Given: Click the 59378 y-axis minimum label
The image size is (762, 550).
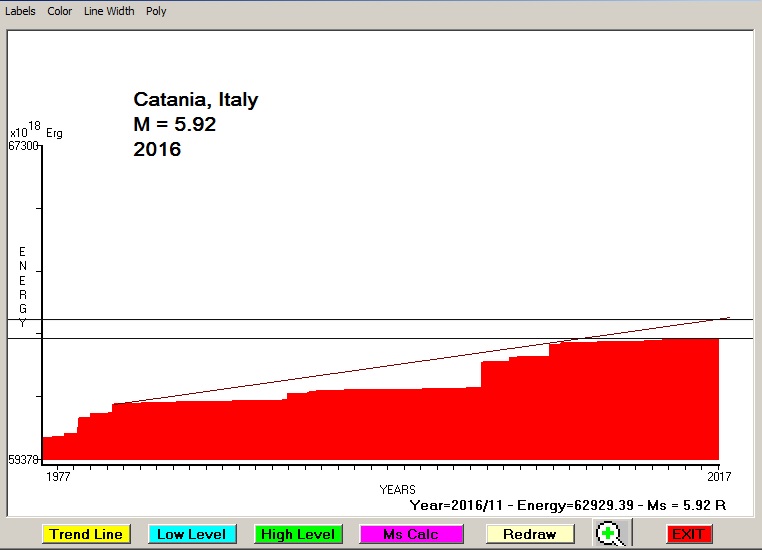Looking at the screenshot, I should click(23, 460).
